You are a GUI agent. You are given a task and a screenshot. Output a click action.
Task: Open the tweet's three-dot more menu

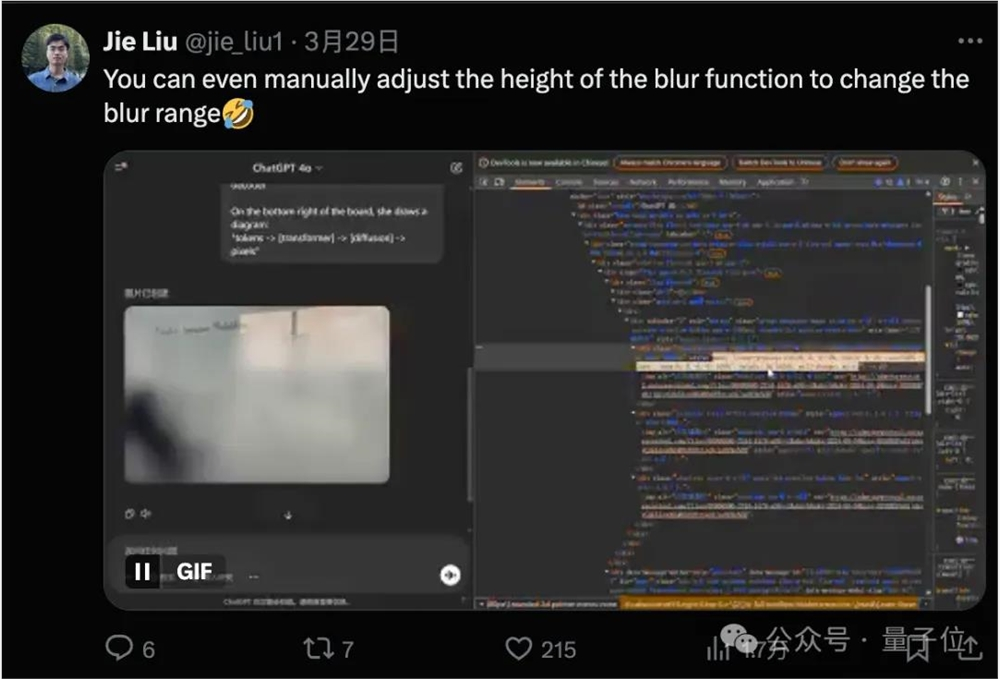970,41
